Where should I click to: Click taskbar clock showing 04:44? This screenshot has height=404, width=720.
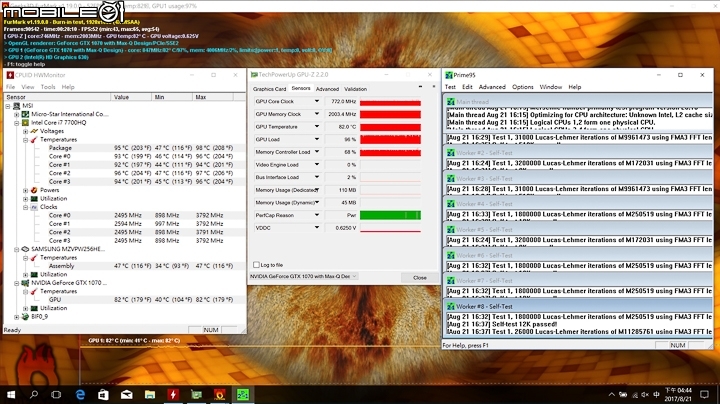pos(678,395)
